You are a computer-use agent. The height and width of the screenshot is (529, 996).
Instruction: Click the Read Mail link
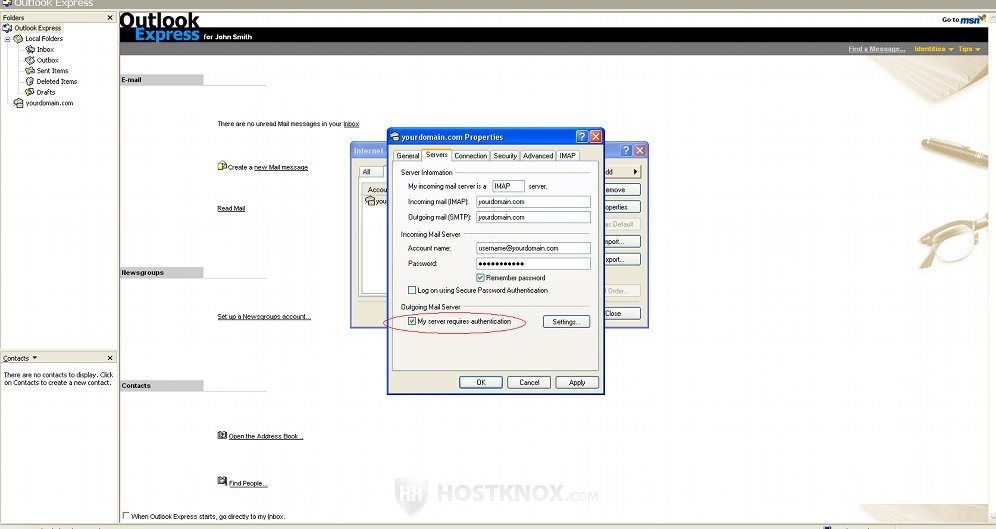tap(231, 208)
